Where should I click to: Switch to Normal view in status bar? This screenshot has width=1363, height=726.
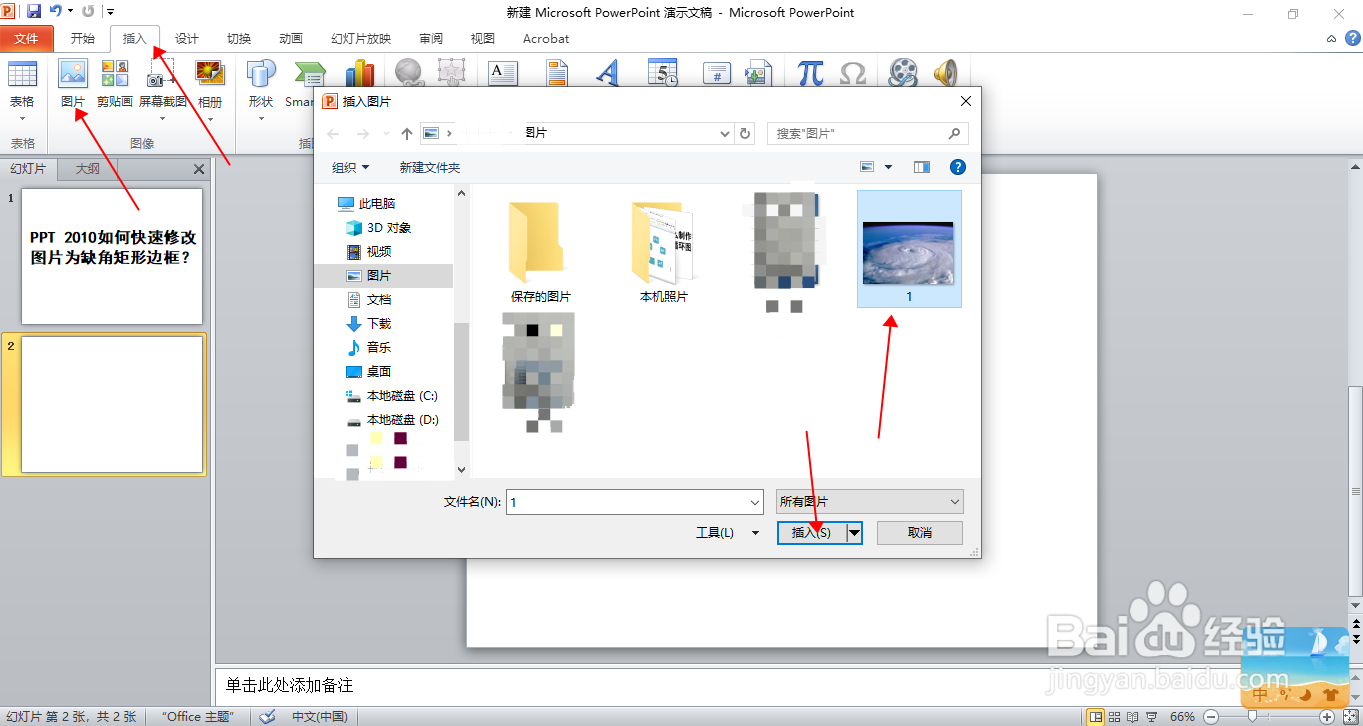1096,717
